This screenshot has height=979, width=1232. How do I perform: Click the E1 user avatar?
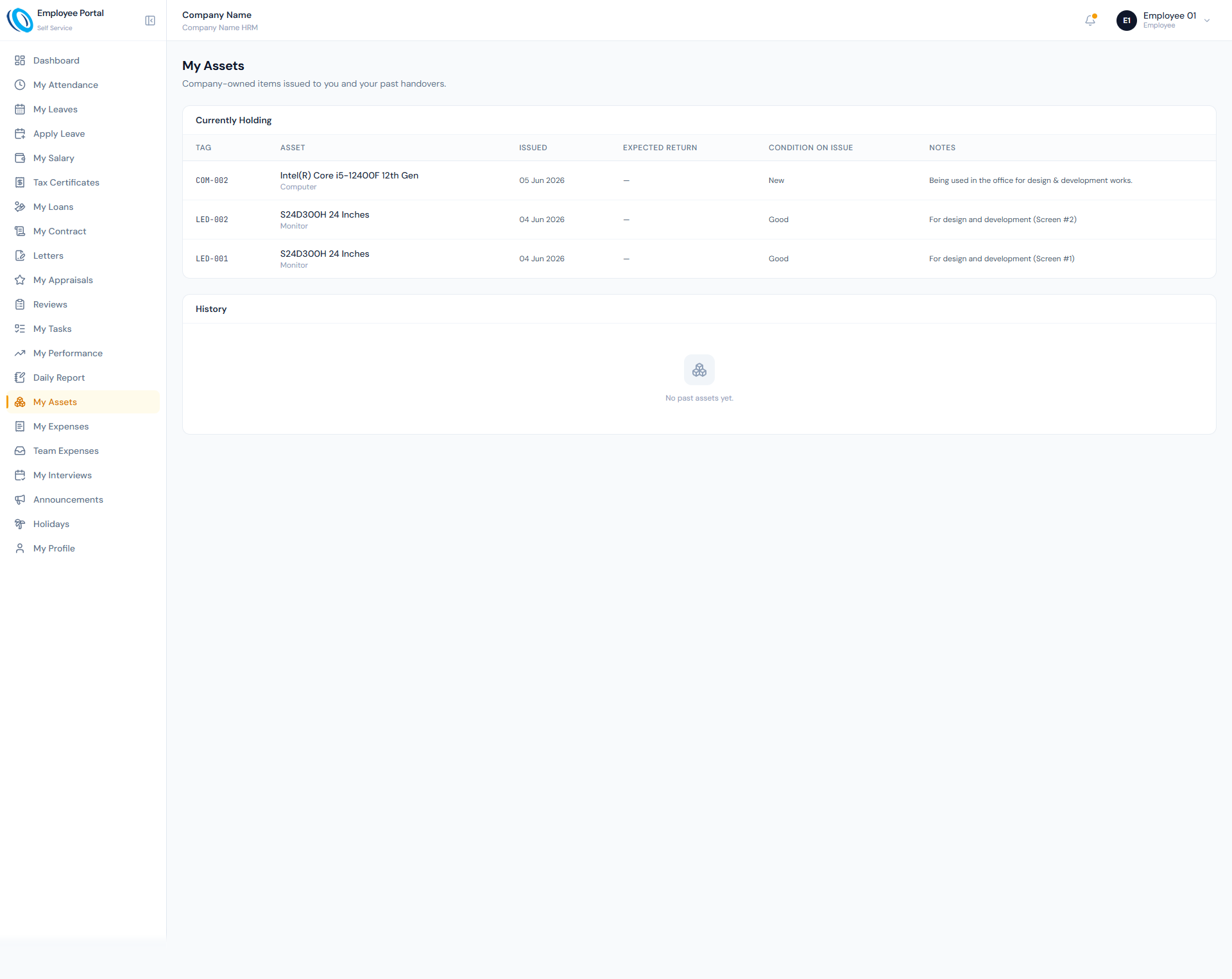1127,21
